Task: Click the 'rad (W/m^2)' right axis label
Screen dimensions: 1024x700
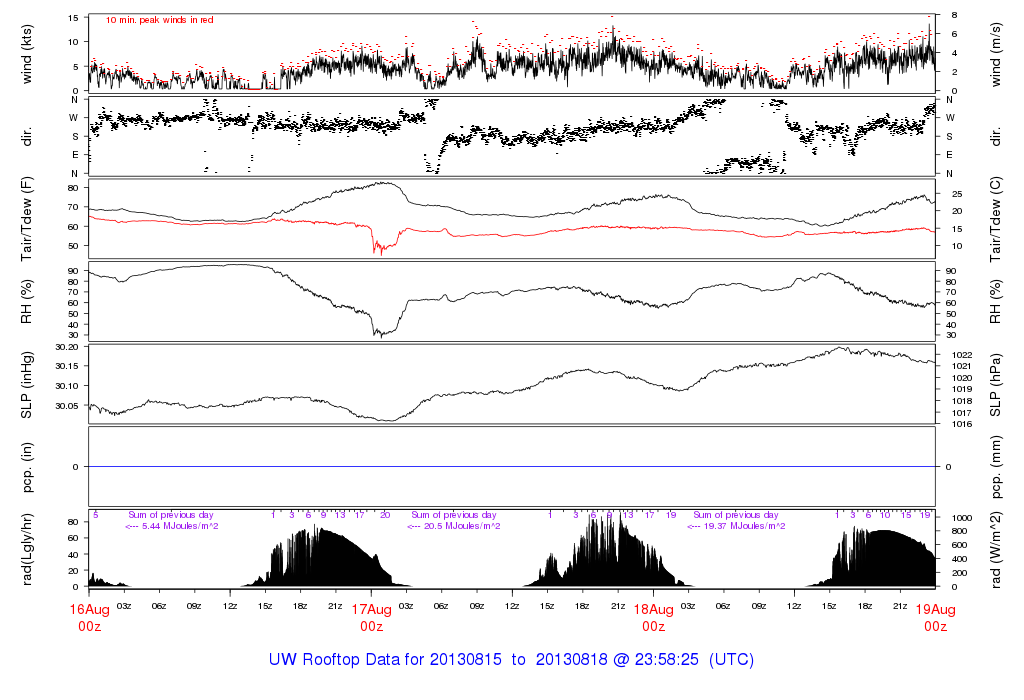Action: click(x=995, y=549)
